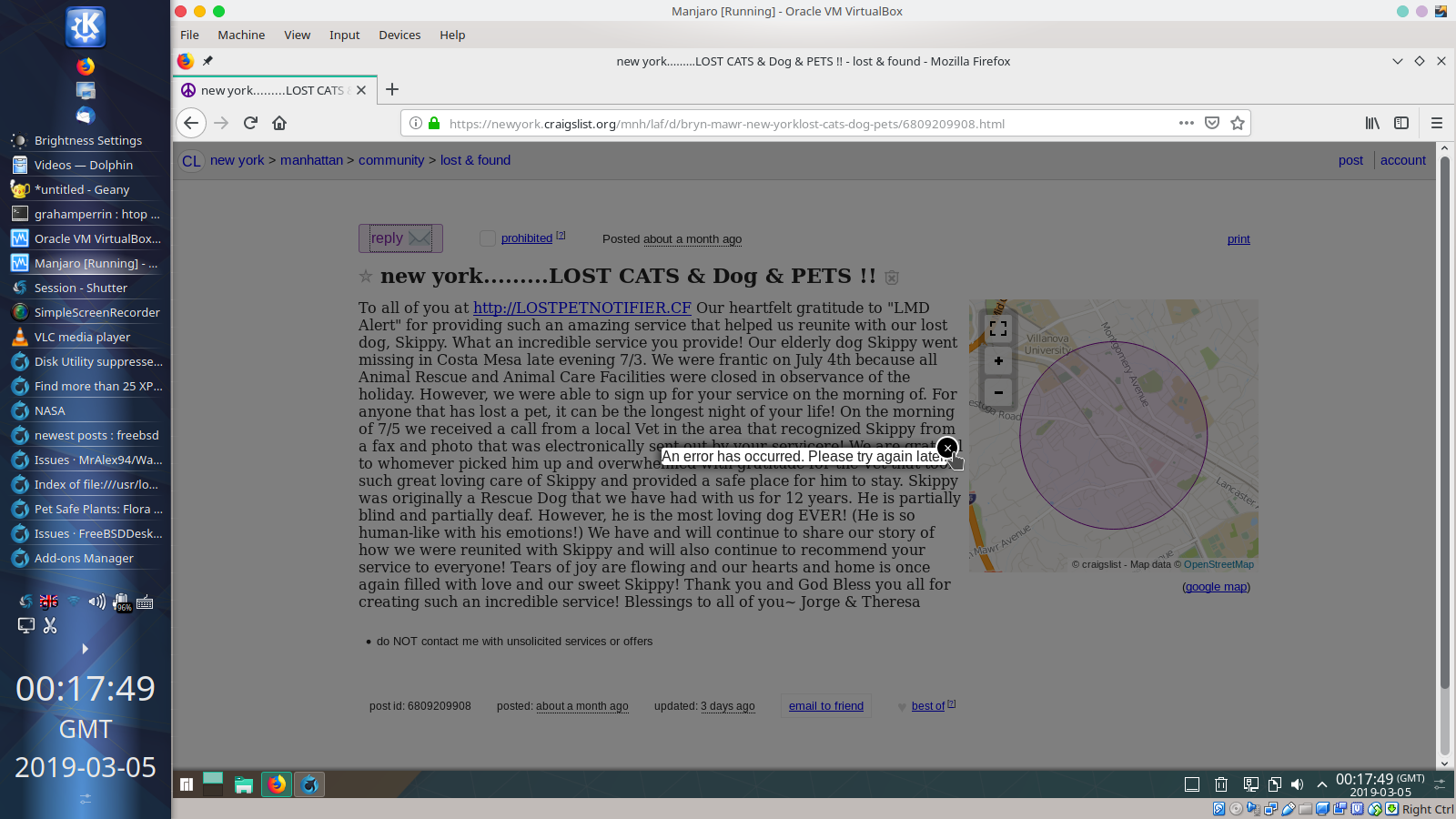Dismiss the error message with the X
Viewport: 1456px width, 819px height.
pyautogui.click(x=947, y=448)
